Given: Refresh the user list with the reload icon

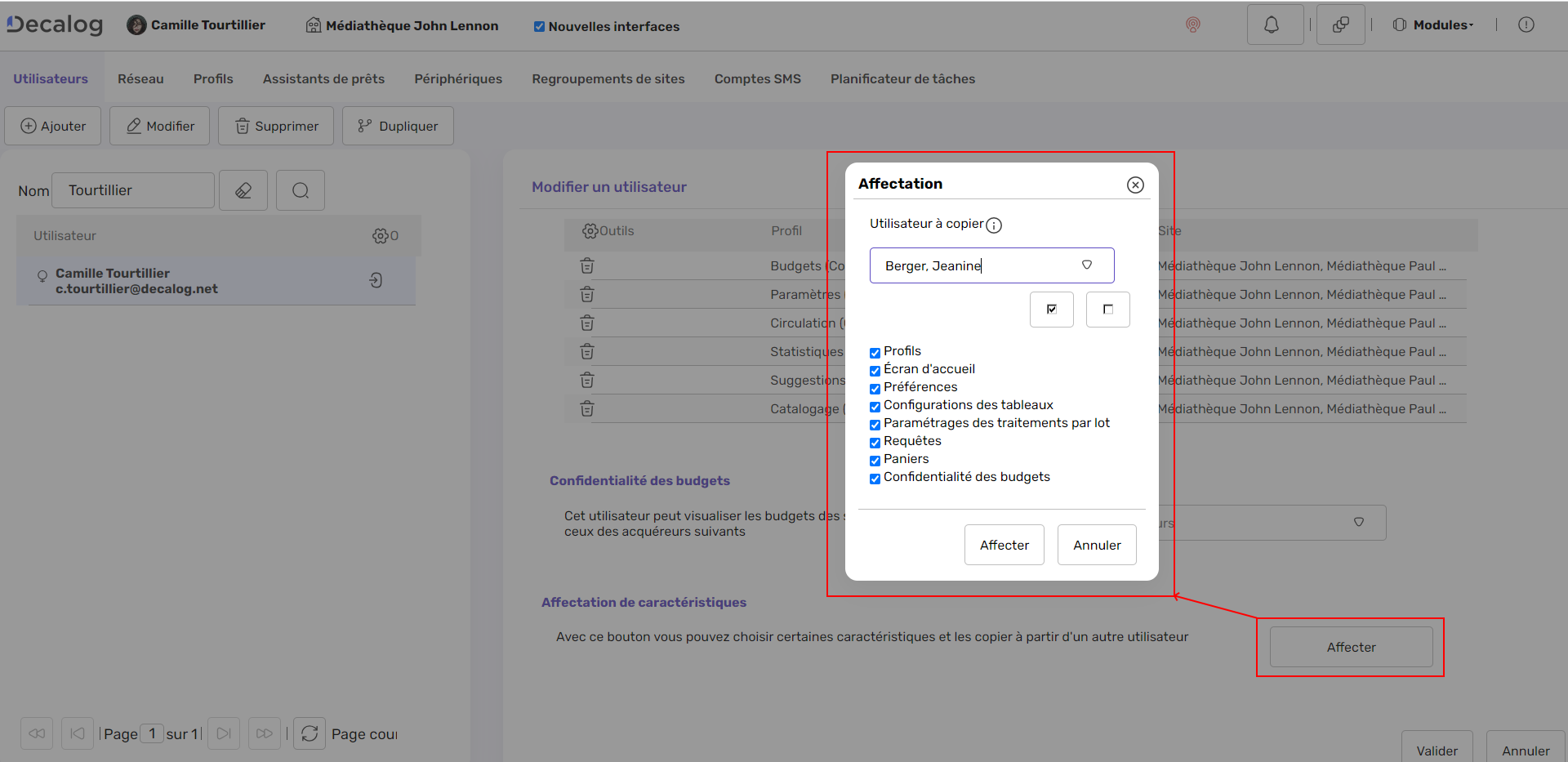Looking at the screenshot, I should click(309, 733).
